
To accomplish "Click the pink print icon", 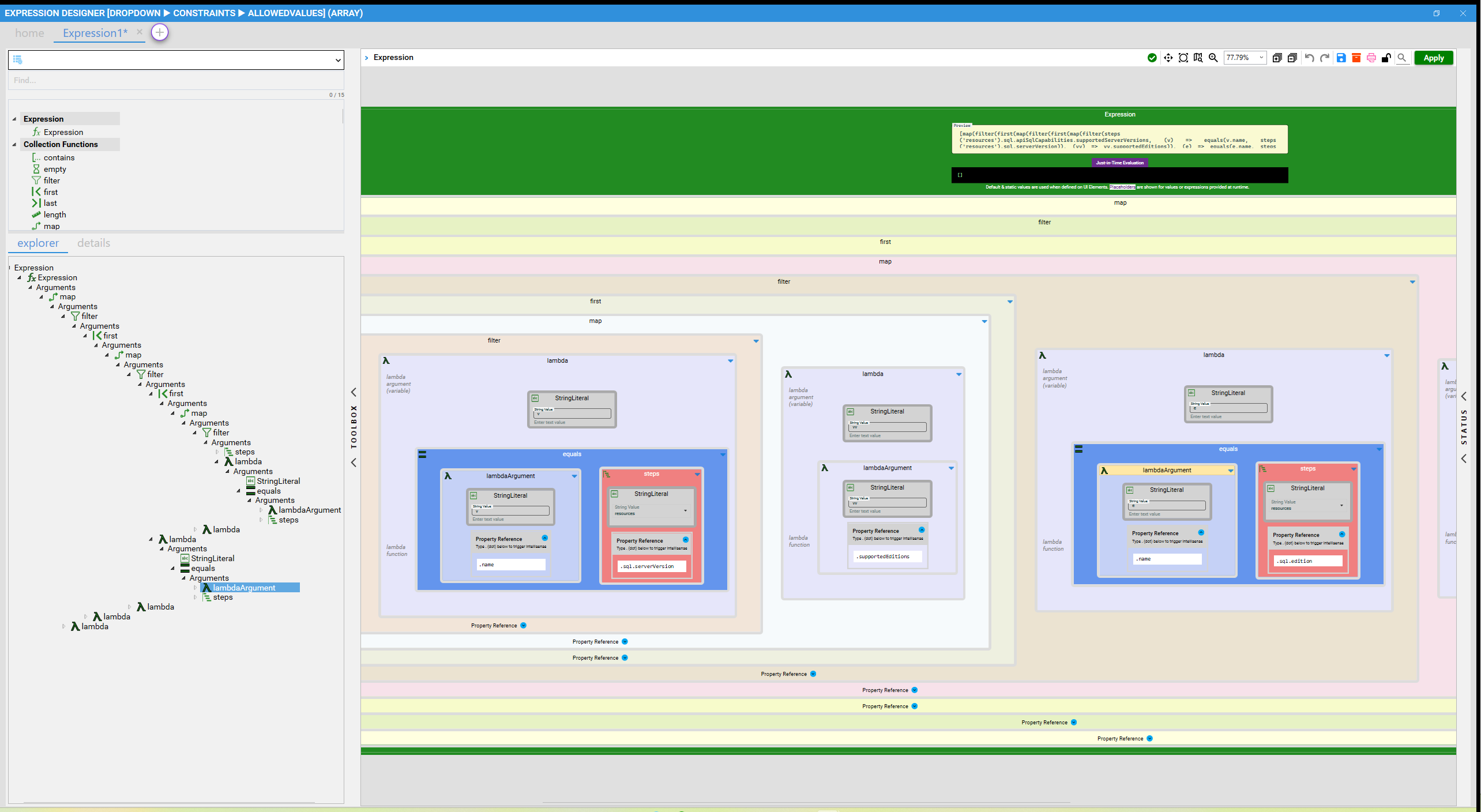I will pyautogui.click(x=1371, y=58).
